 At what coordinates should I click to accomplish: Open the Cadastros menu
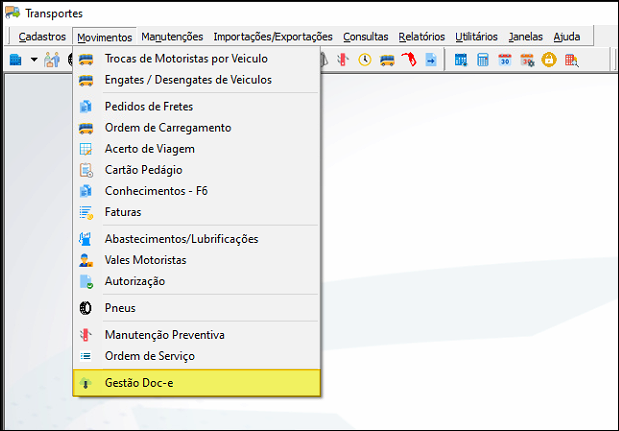42,37
